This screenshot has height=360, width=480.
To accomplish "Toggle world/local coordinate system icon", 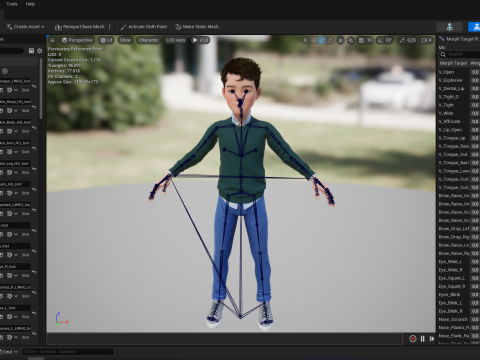I will (x=340, y=40).
